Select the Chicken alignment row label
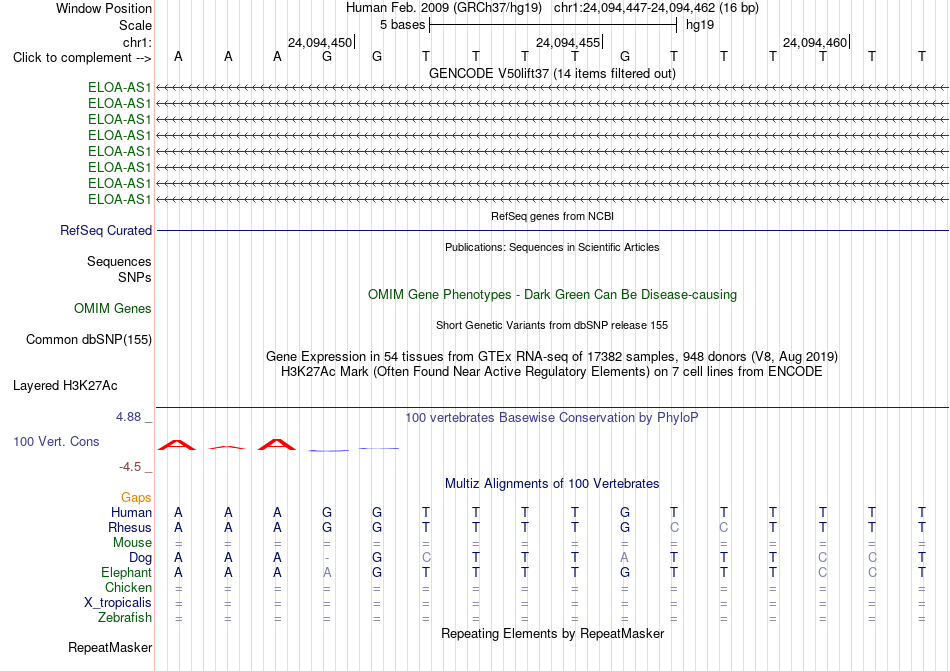The image size is (950, 671). (x=128, y=587)
